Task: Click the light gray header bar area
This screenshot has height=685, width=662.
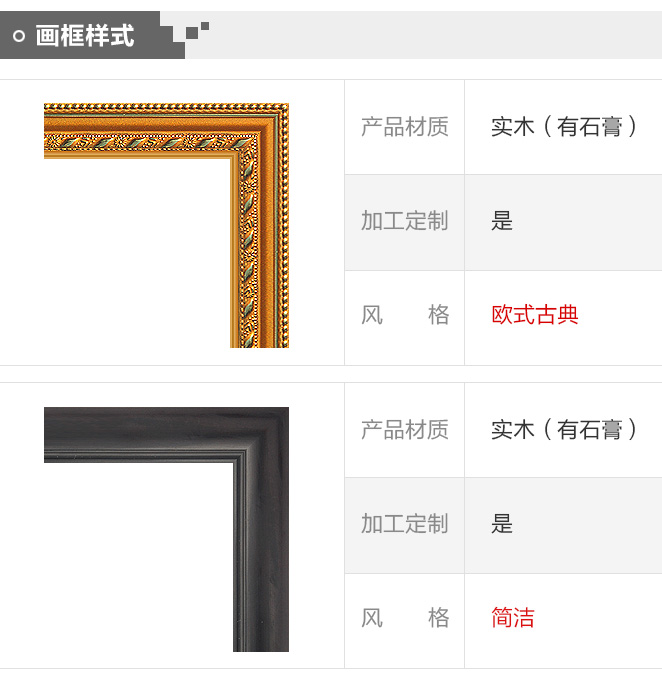Action: pos(435,35)
